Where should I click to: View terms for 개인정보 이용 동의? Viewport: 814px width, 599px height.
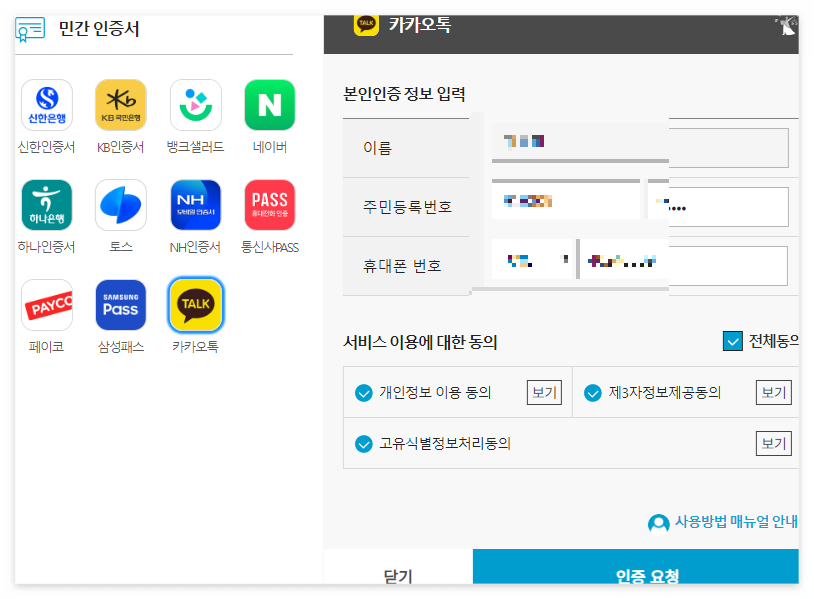click(544, 392)
